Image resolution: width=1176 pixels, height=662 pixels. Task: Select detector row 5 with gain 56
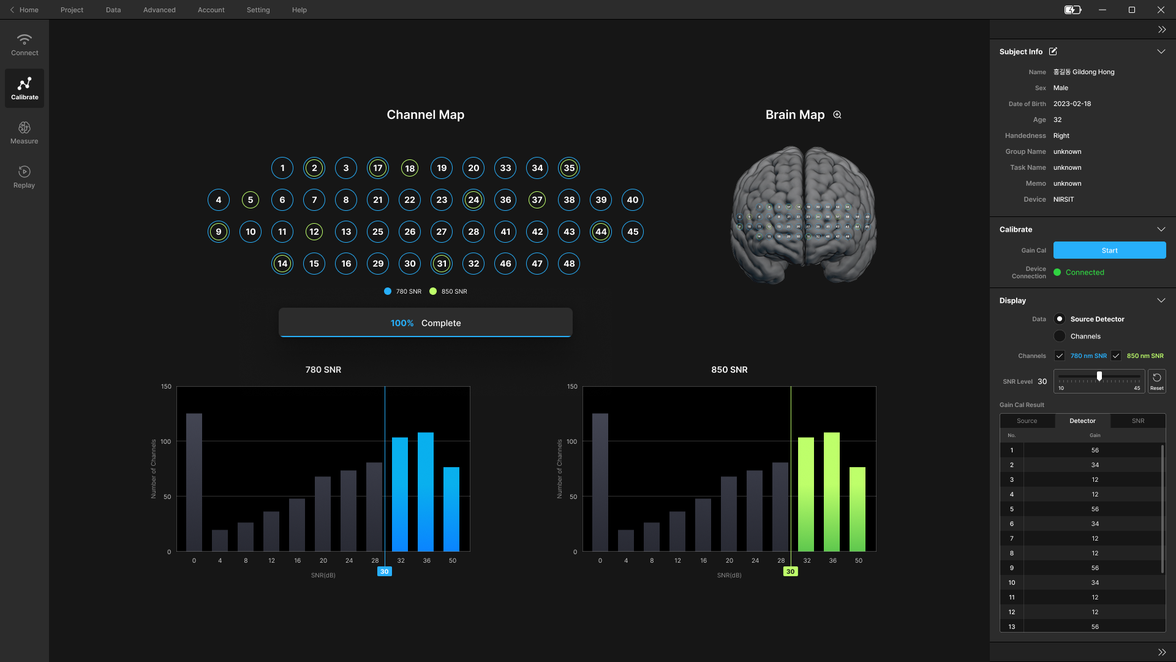point(1082,509)
